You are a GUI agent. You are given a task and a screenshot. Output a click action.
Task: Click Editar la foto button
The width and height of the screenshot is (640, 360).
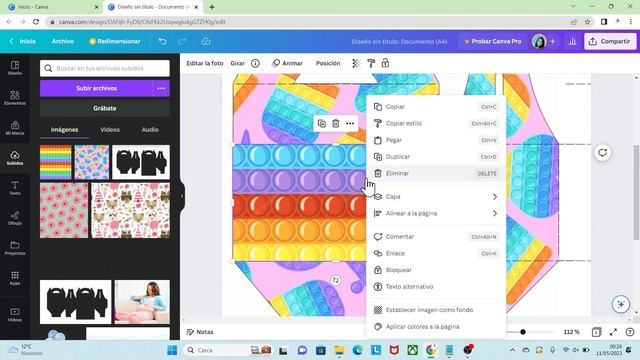tap(205, 63)
